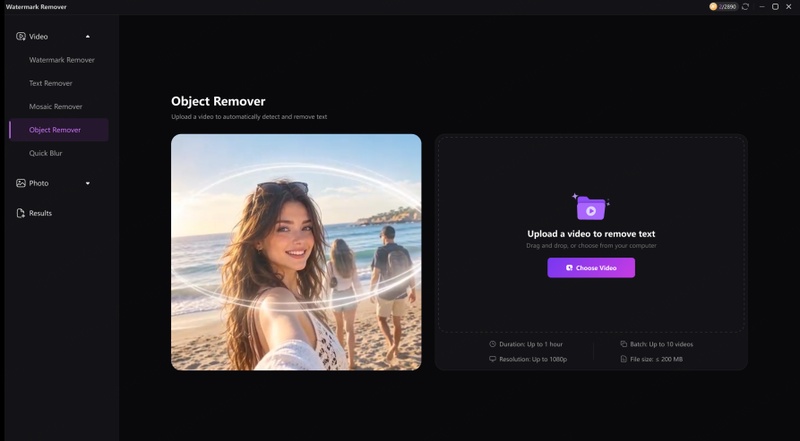Click the 'Upload a video to remove text' heading
Screen dimensions: 800x441
[591, 234]
